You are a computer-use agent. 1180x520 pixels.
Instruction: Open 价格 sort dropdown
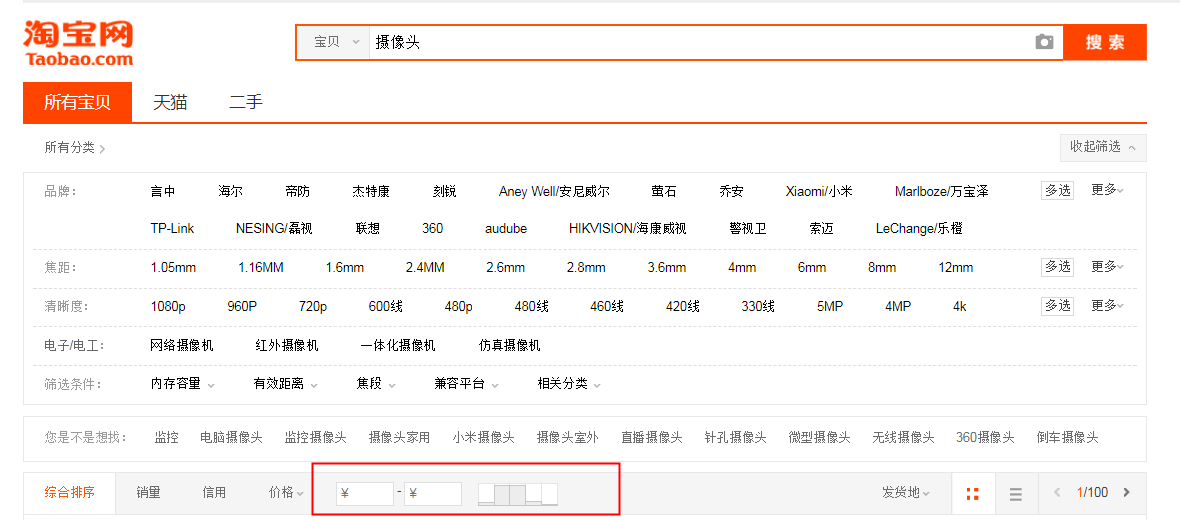(286, 493)
